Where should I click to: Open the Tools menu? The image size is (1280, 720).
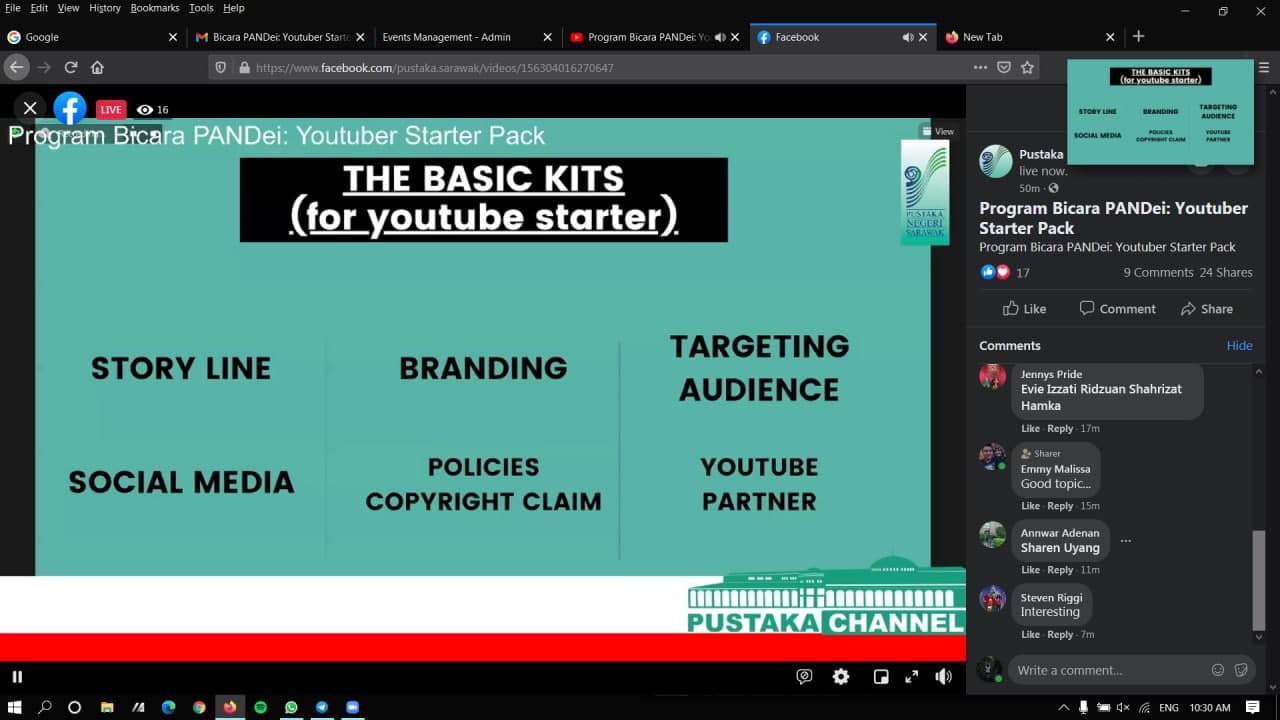(201, 8)
